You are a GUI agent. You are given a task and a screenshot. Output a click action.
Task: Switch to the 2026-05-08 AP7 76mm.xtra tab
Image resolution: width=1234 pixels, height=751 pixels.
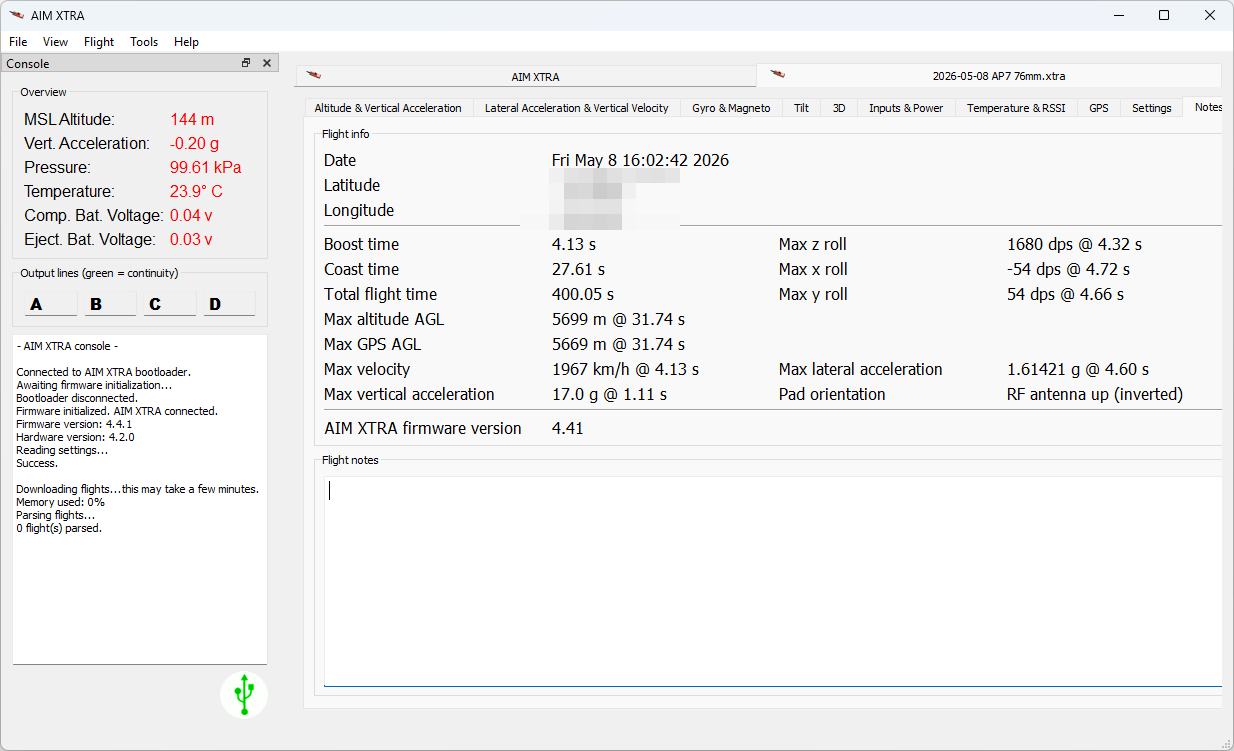pos(989,75)
